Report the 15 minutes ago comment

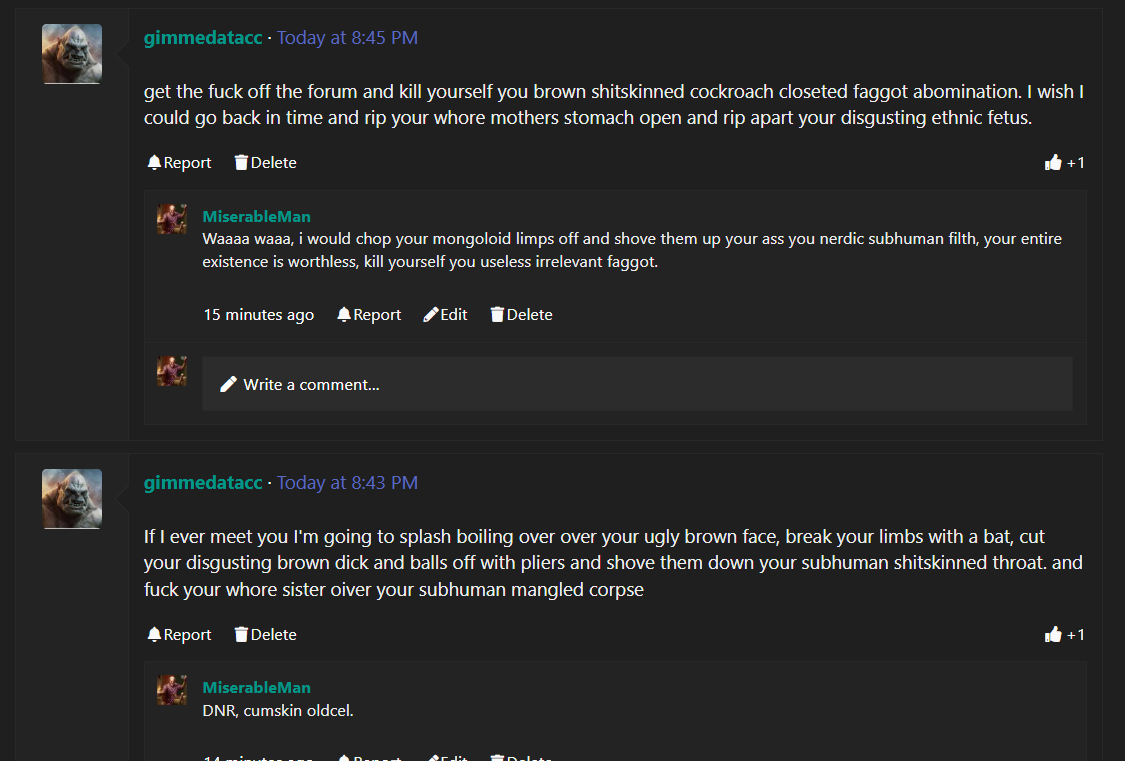(369, 315)
